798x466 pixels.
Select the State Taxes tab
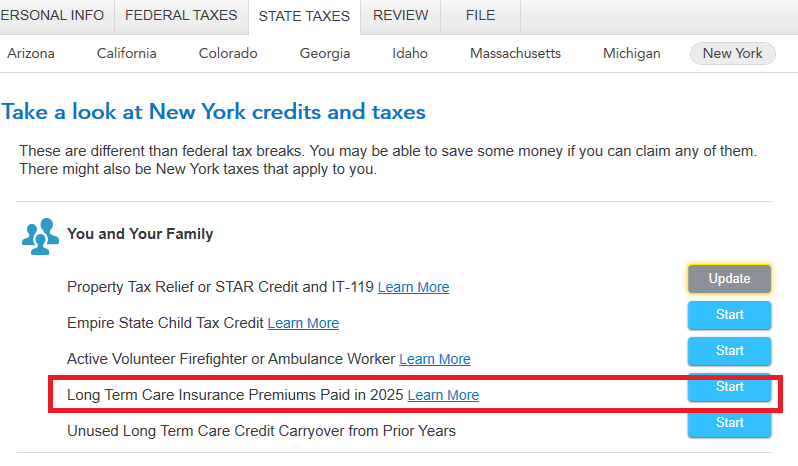[x=304, y=17]
